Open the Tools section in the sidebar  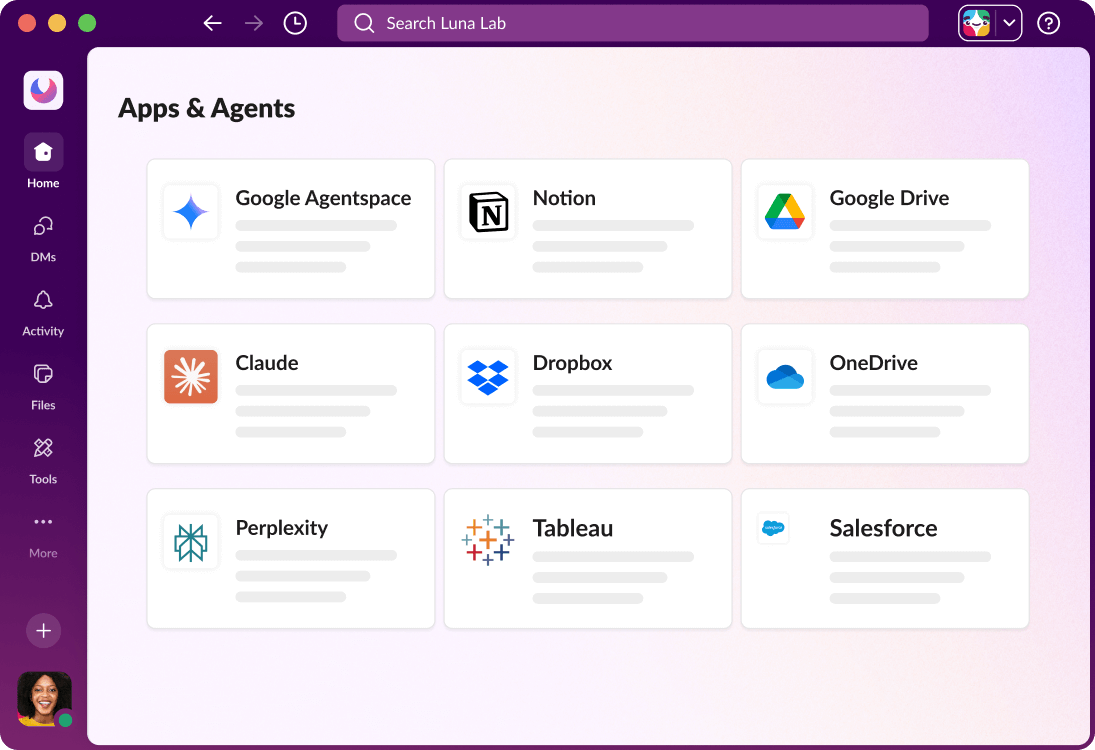43,460
